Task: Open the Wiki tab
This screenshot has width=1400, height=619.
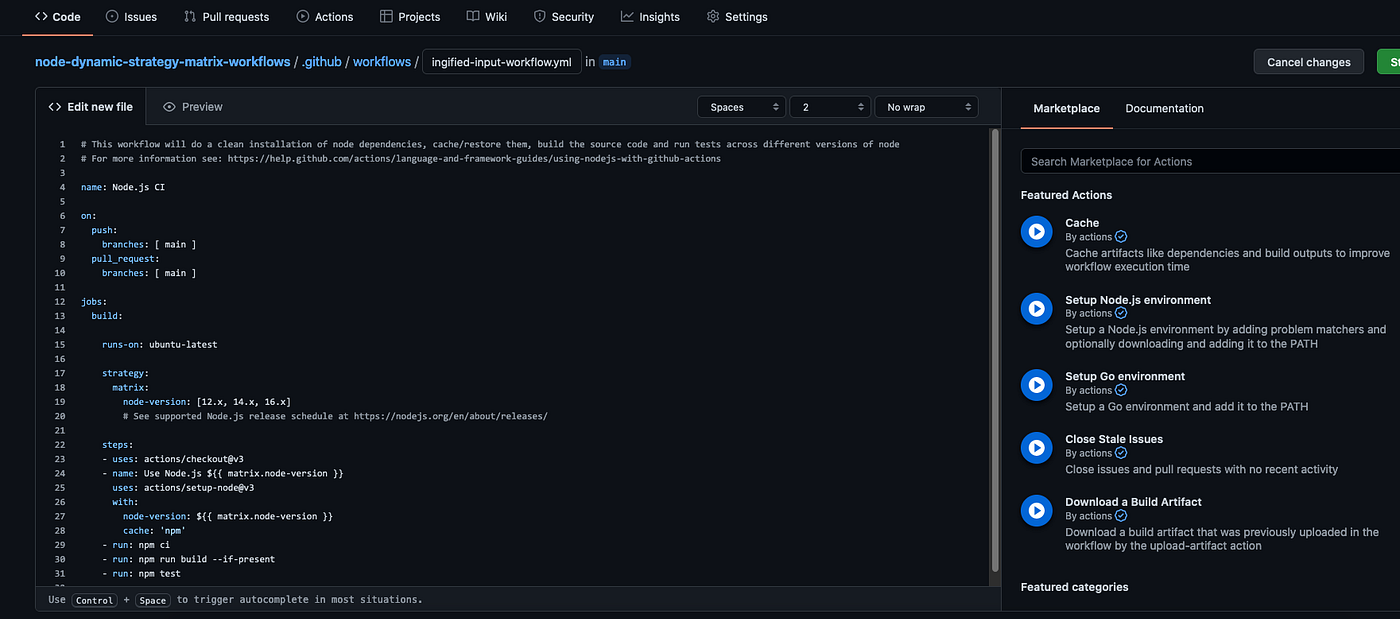Action: coord(487,17)
